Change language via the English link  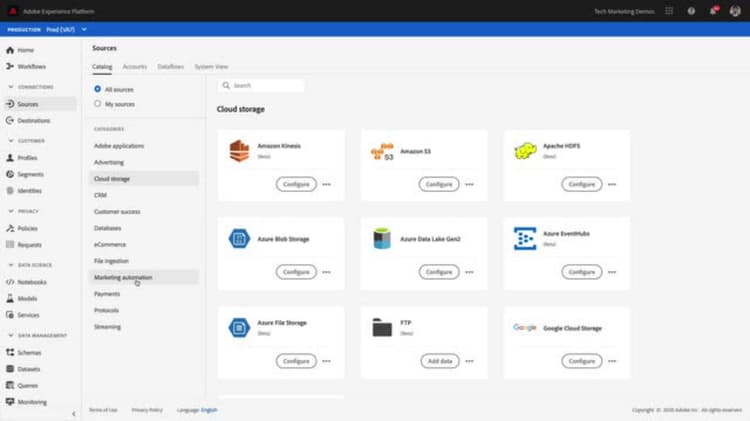209,410
